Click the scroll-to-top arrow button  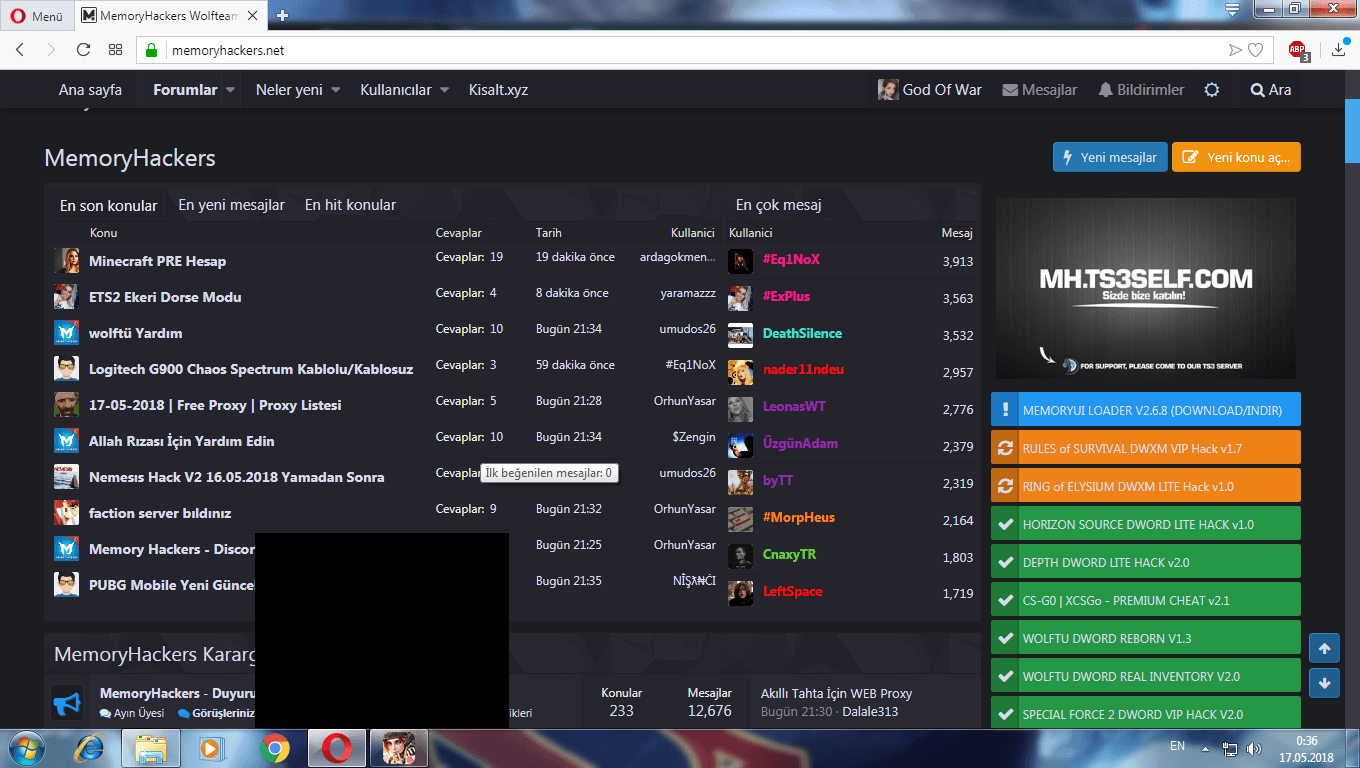(1324, 649)
